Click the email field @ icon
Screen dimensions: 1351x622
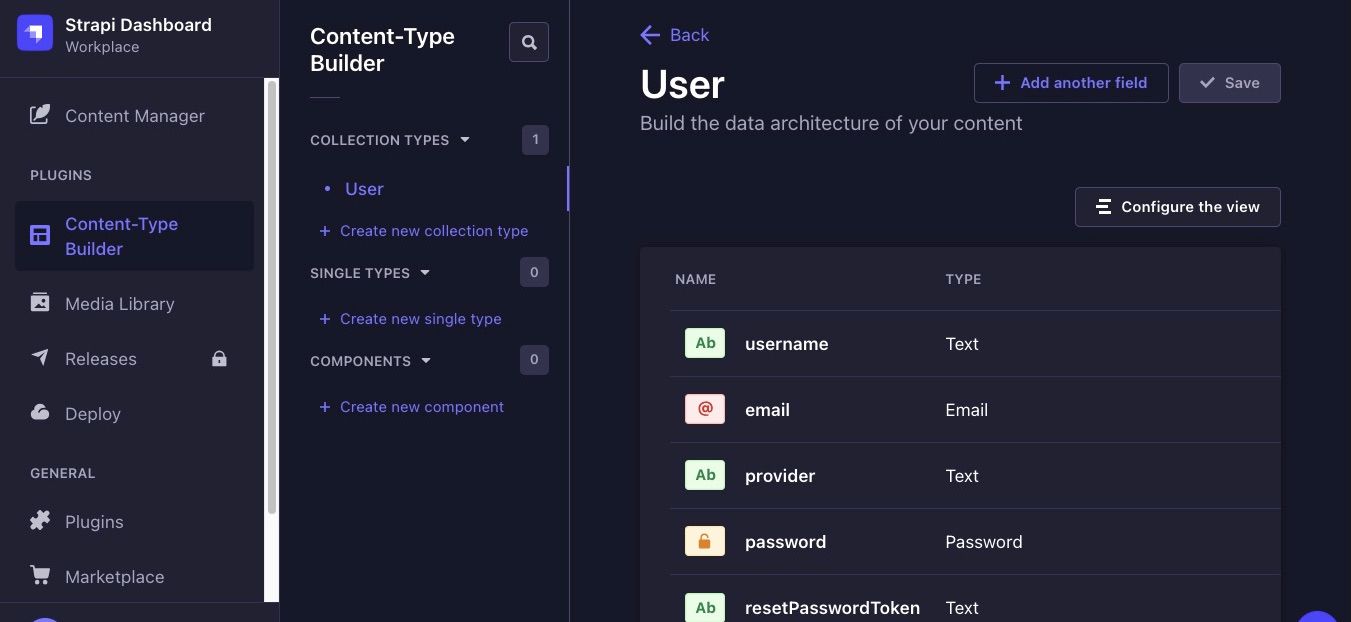(705, 409)
